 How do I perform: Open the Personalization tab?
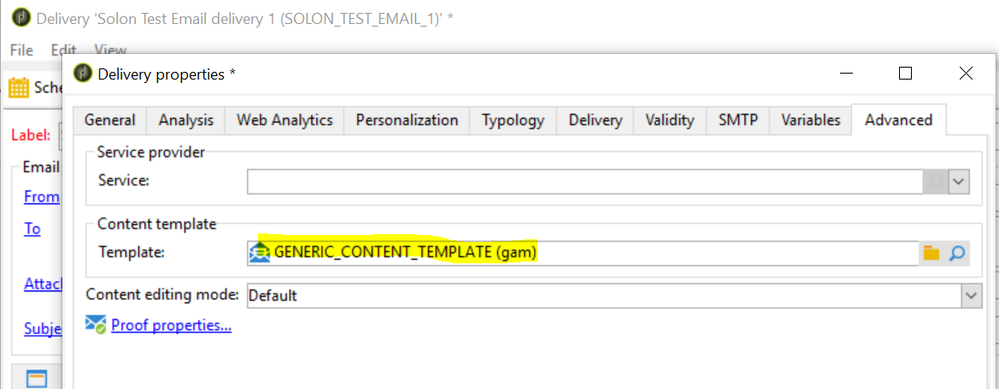[406, 120]
